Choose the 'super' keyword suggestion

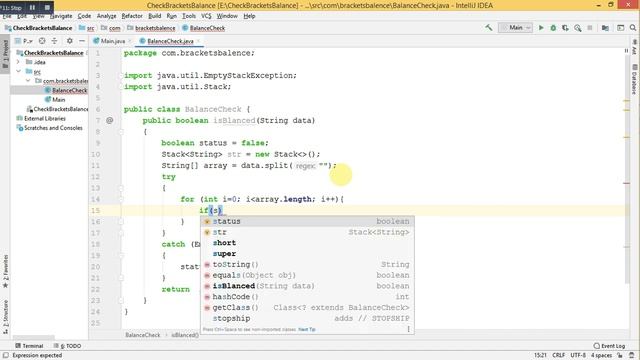click(308, 254)
